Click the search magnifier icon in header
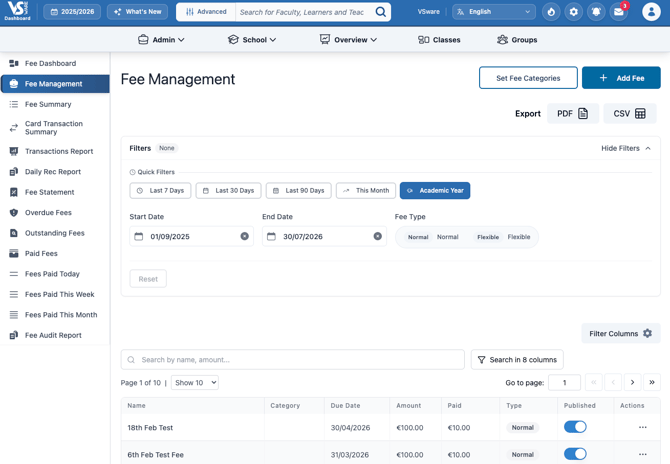Viewport: 670px width, 464px height. point(381,12)
